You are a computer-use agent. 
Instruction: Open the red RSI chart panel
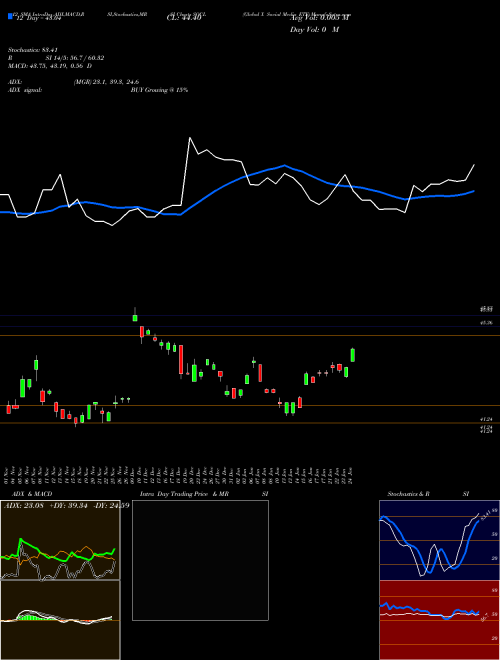click(439, 620)
